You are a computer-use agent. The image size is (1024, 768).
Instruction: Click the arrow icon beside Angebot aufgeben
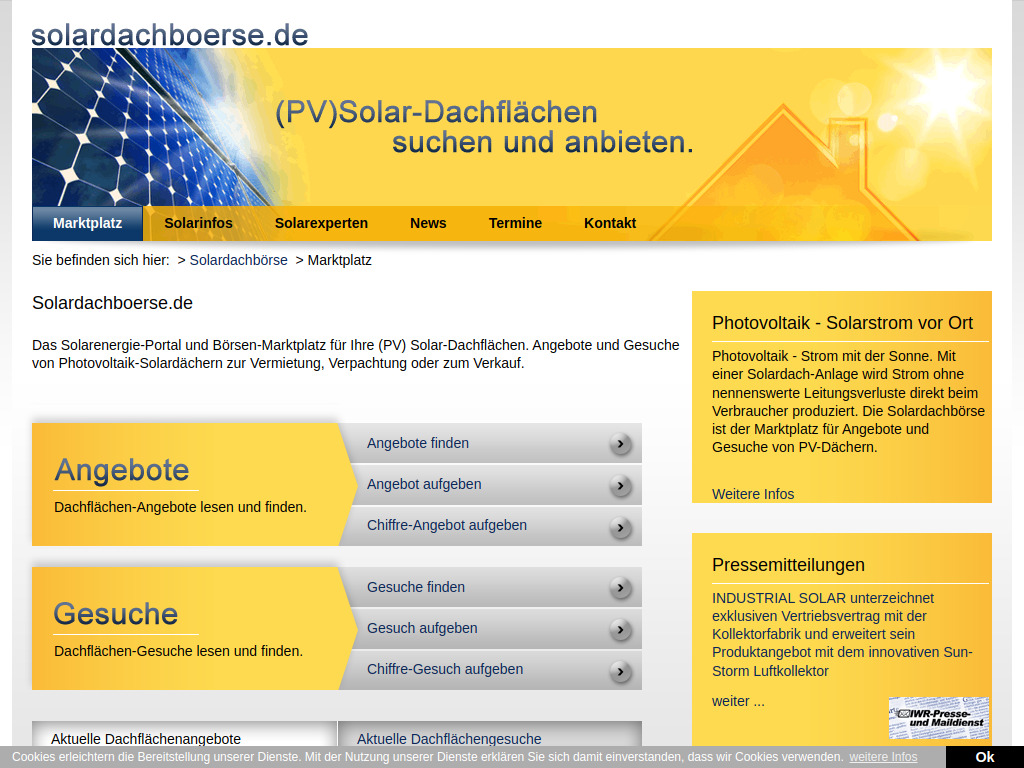click(x=622, y=484)
